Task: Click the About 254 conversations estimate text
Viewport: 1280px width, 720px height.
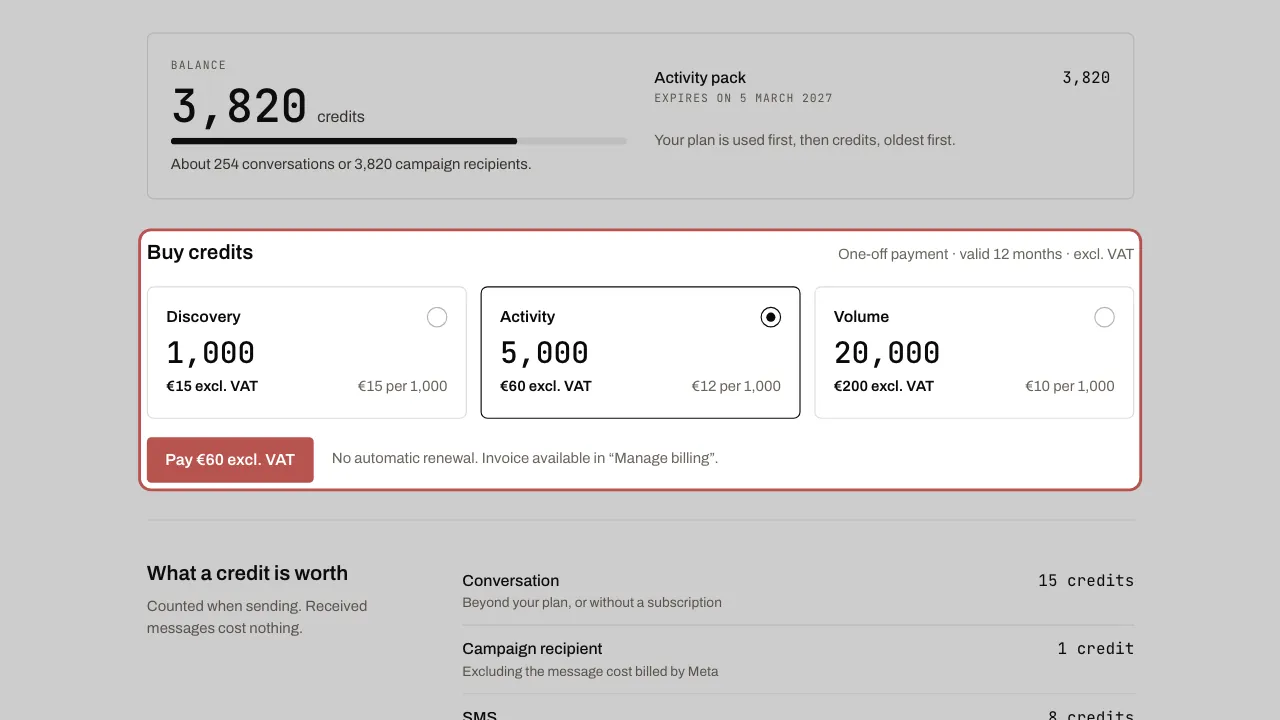Action: tap(351, 164)
